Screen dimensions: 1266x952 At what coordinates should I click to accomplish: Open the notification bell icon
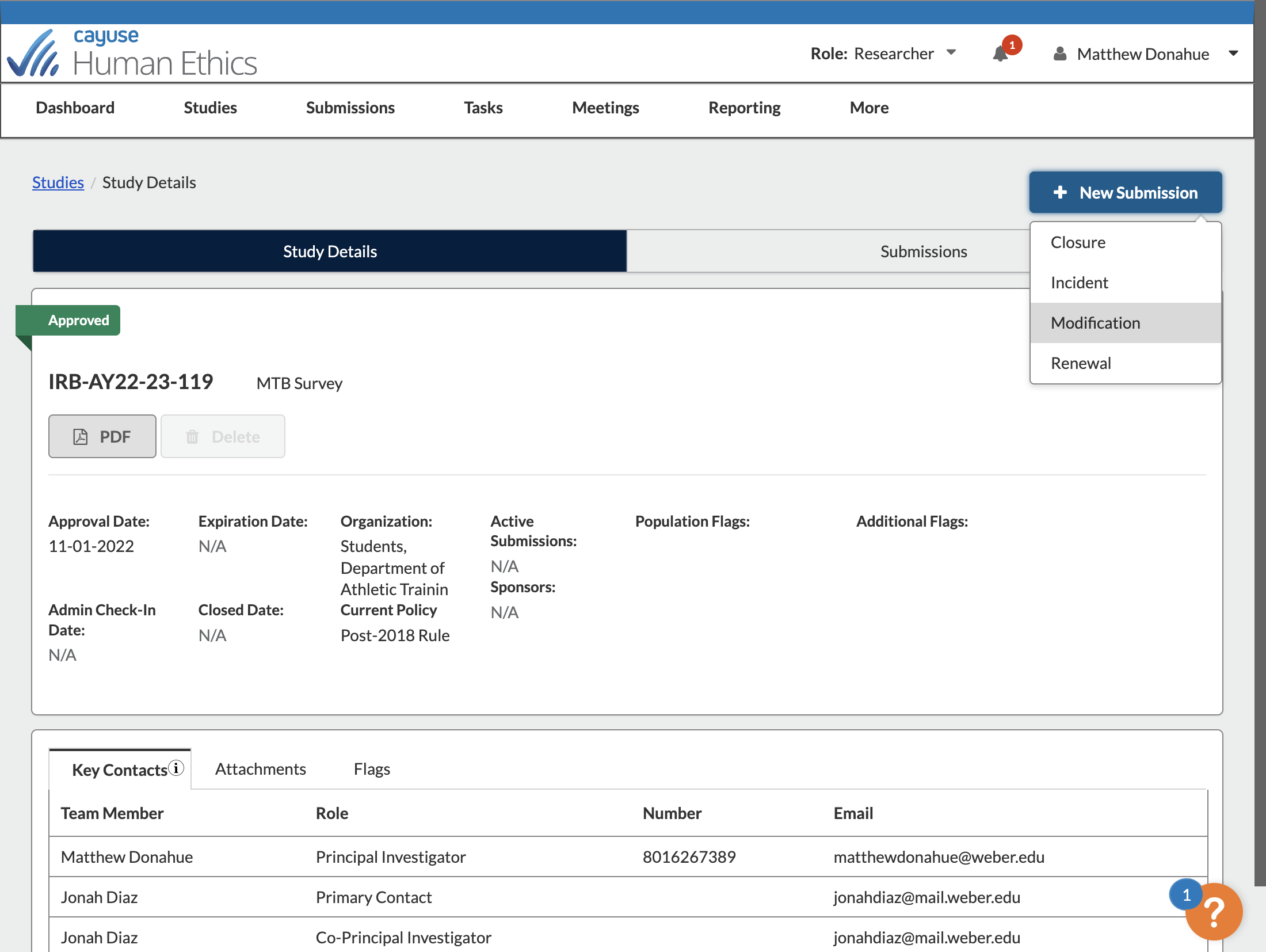pyautogui.click(x=1001, y=54)
